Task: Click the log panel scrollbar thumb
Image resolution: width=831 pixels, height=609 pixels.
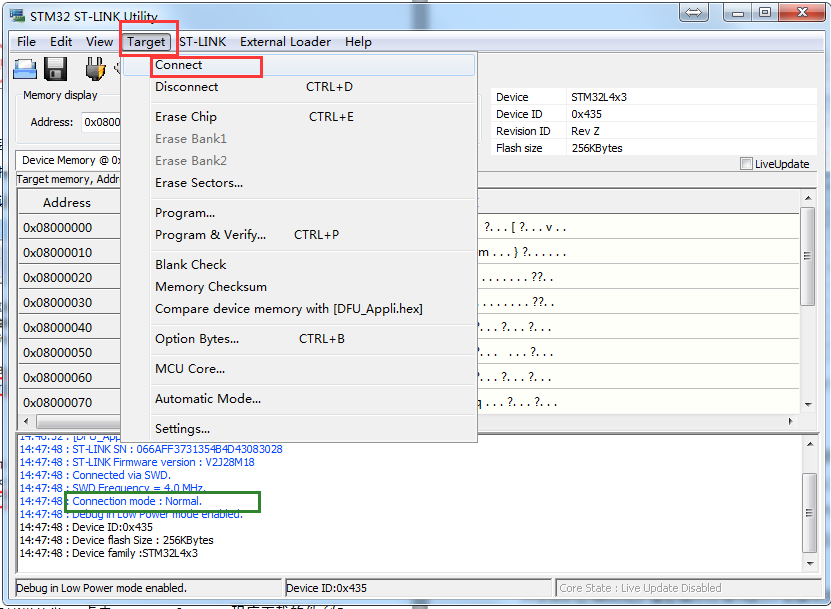Action: pyautogui.click(x=810, y=513)
